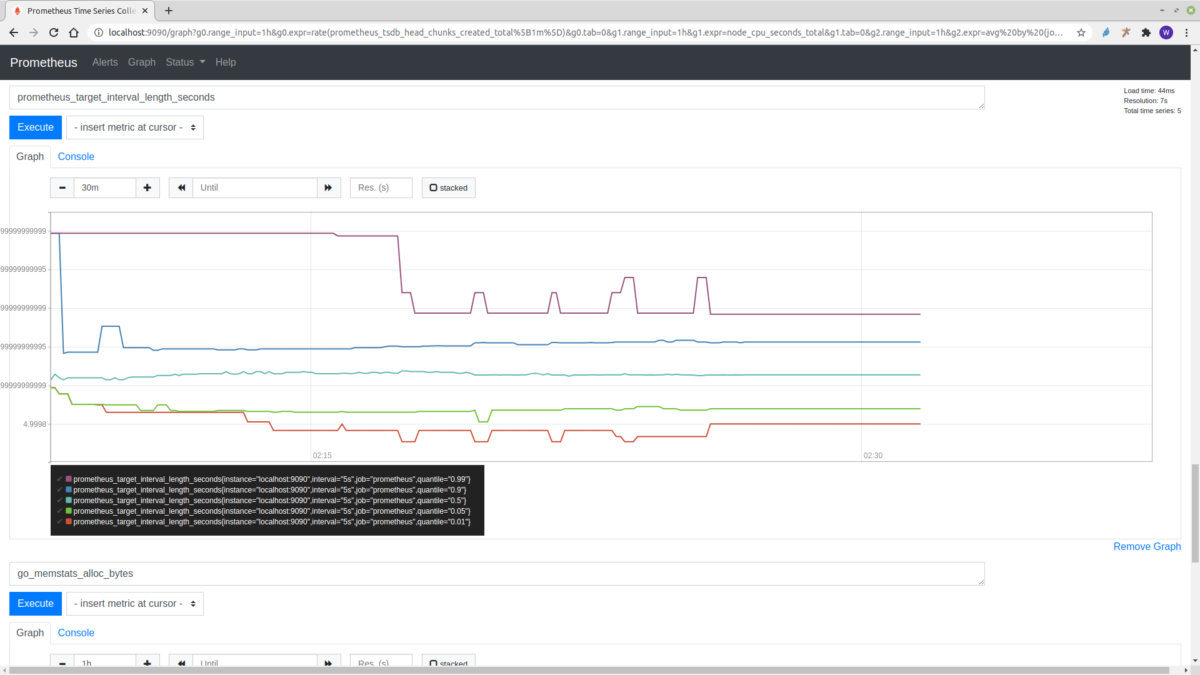The image size is (1200, 675).
Task: Step the end time forward with fast-forward button
Action: pyautogui.click(x=329, y=187)
